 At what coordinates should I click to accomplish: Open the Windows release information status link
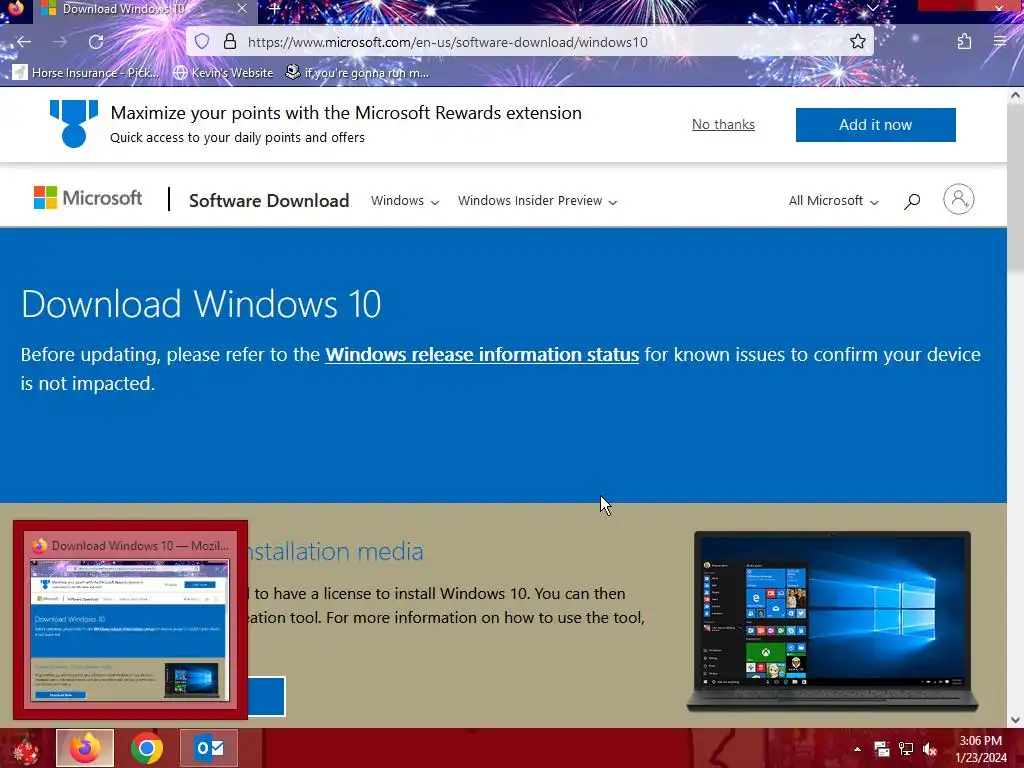(482, 355)
